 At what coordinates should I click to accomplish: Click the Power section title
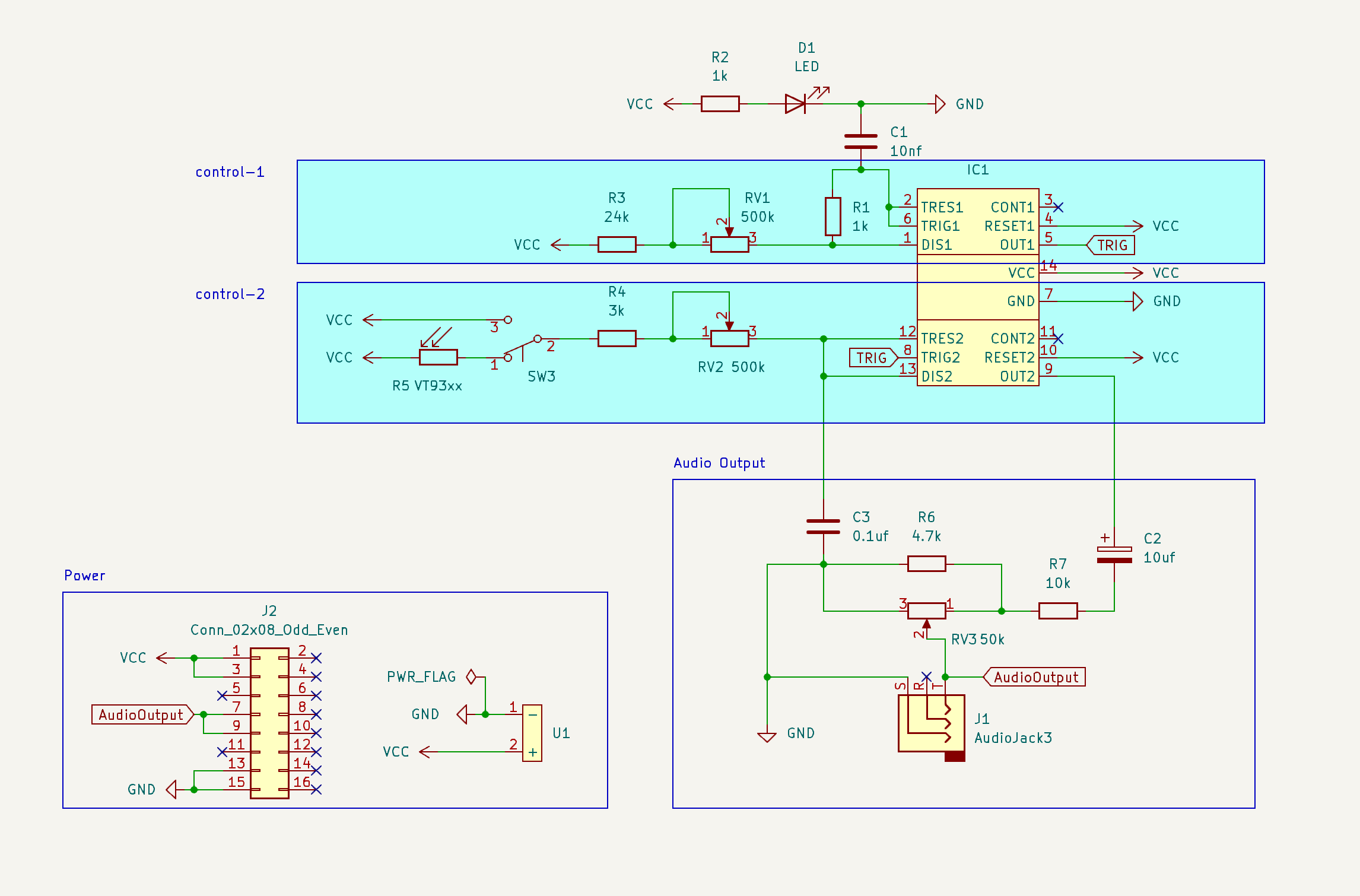[x=85, y=576]
